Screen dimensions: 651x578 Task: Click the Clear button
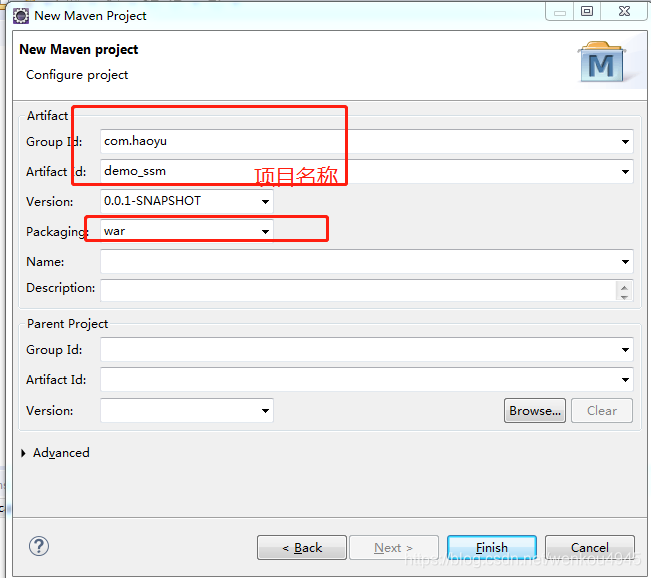602,411
